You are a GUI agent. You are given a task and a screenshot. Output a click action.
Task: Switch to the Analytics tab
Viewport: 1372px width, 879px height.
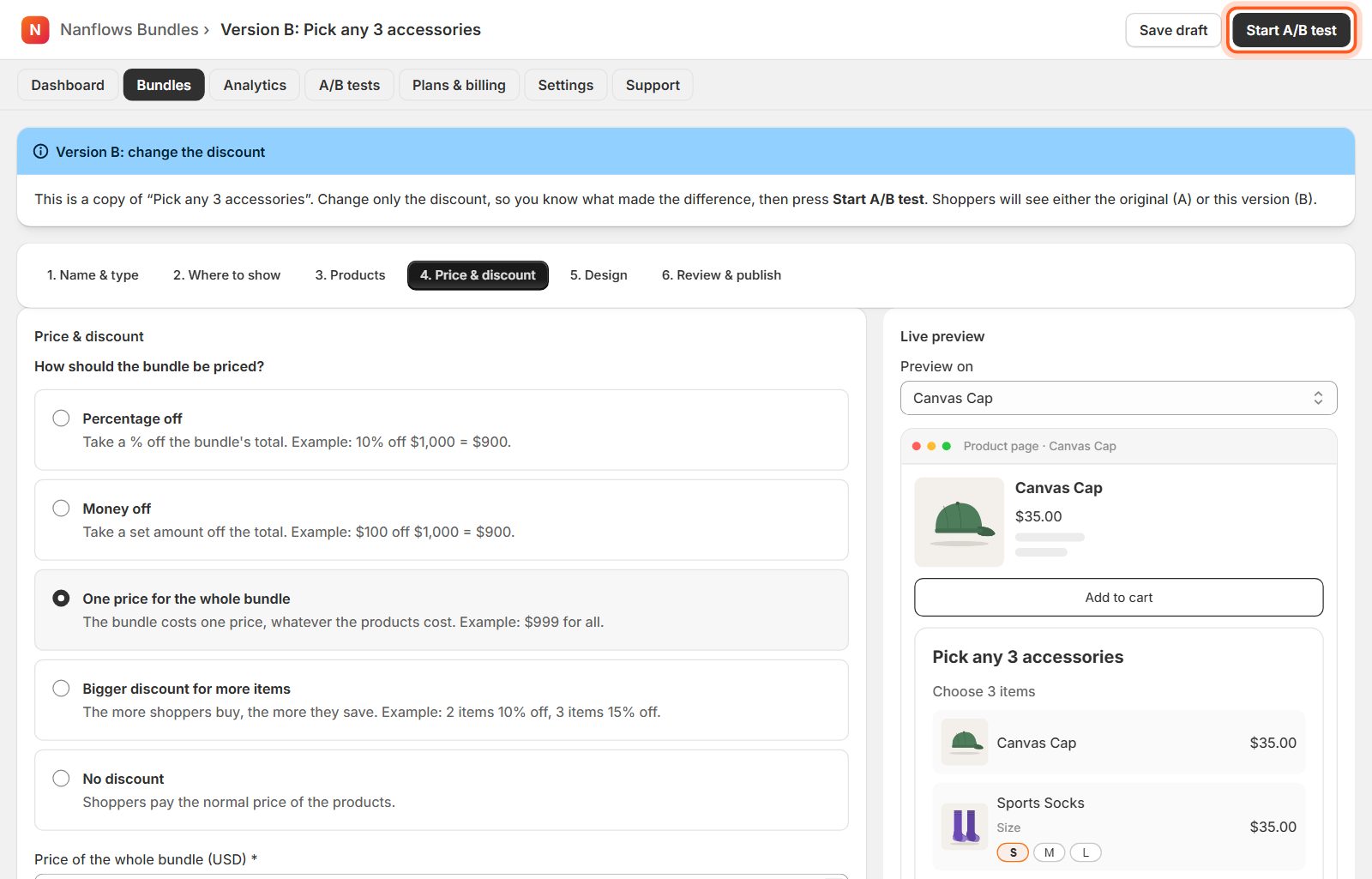[255, 85]
